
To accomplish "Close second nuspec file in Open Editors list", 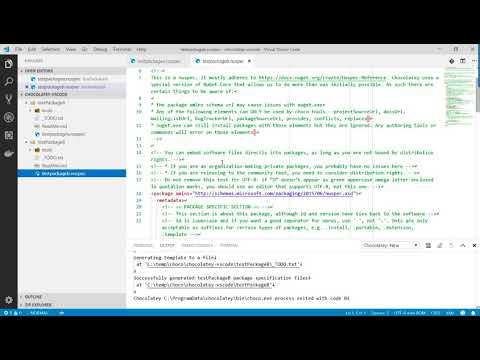I will click(x=27, y=87).
